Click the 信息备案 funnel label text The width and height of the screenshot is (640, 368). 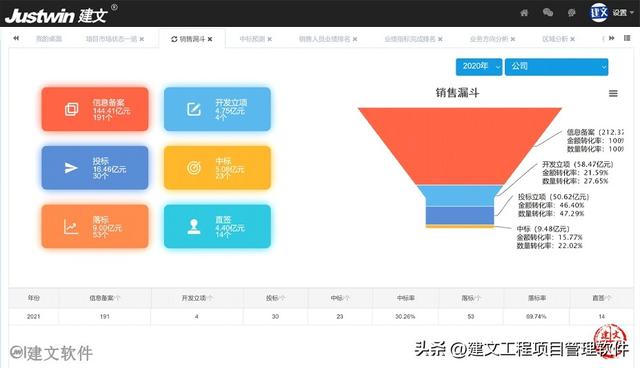[595, 140]
